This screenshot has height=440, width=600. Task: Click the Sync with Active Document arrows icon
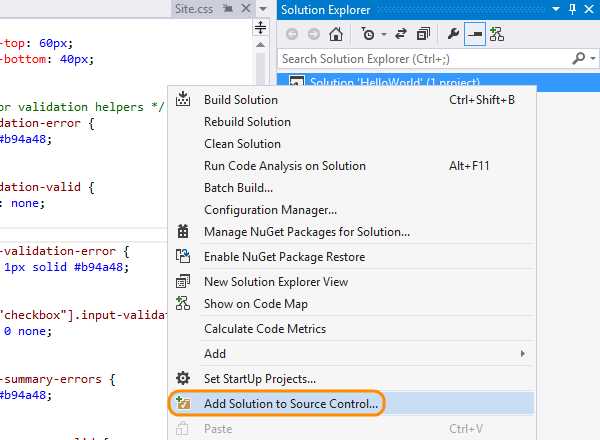402,34
